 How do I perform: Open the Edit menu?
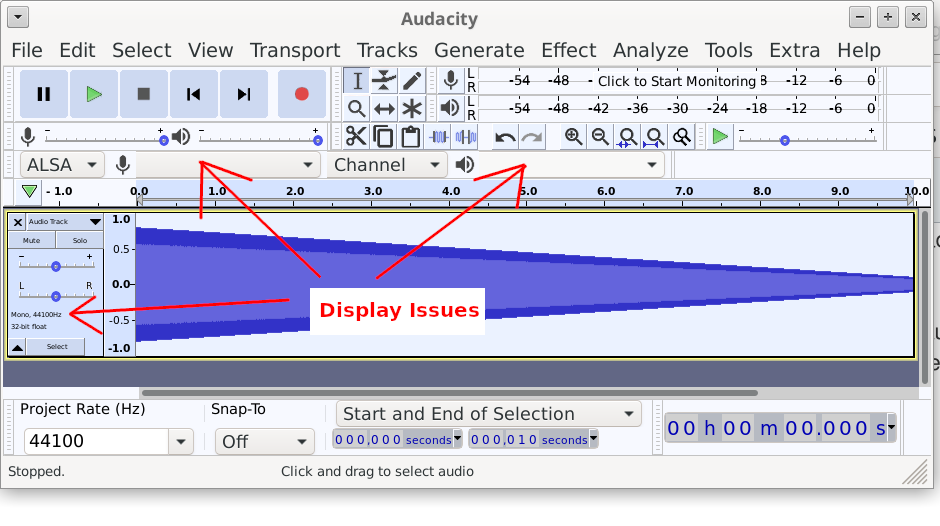pyautogui.click(x=77, y=50)
